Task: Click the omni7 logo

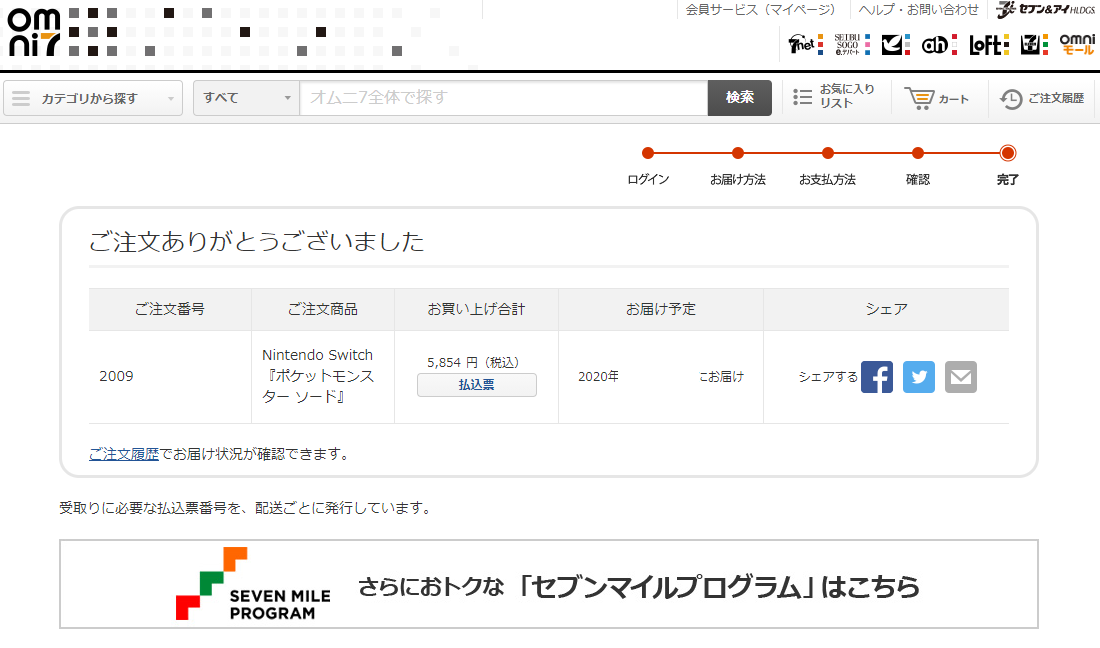Action: (34, 32)
